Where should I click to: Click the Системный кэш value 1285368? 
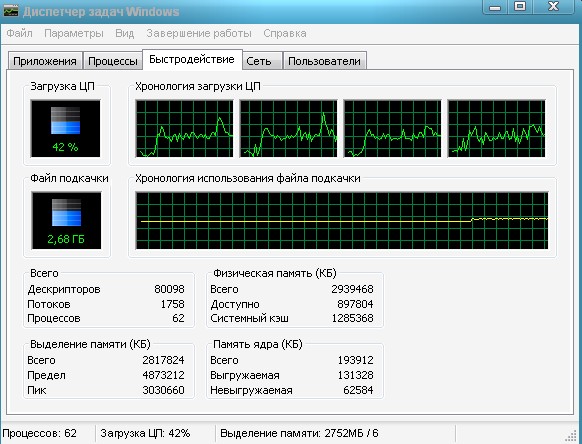[x=352, y=318]
